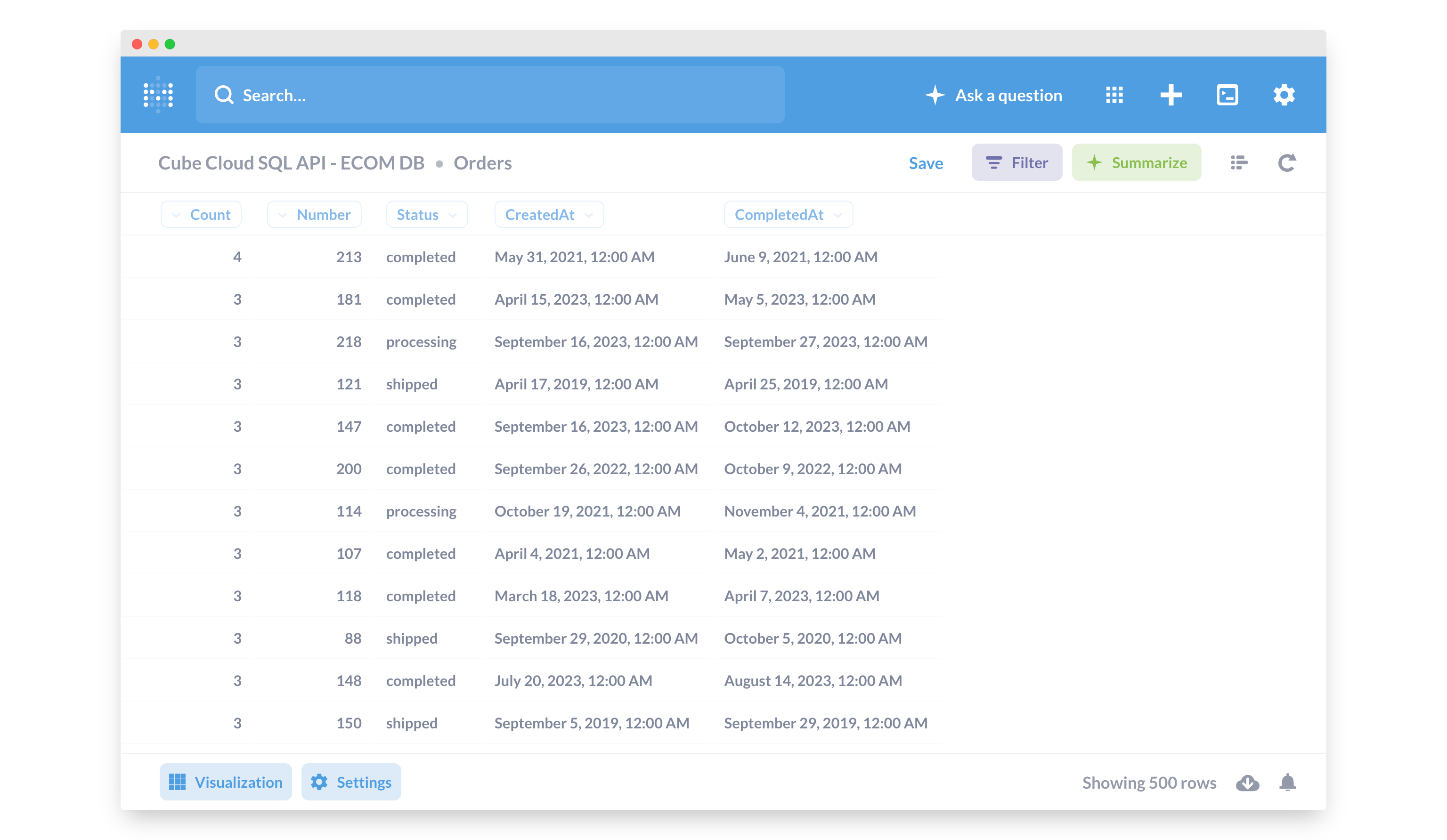Click the Search input field
This screenshot has width=1447, height=840.
tap(490, 95)
